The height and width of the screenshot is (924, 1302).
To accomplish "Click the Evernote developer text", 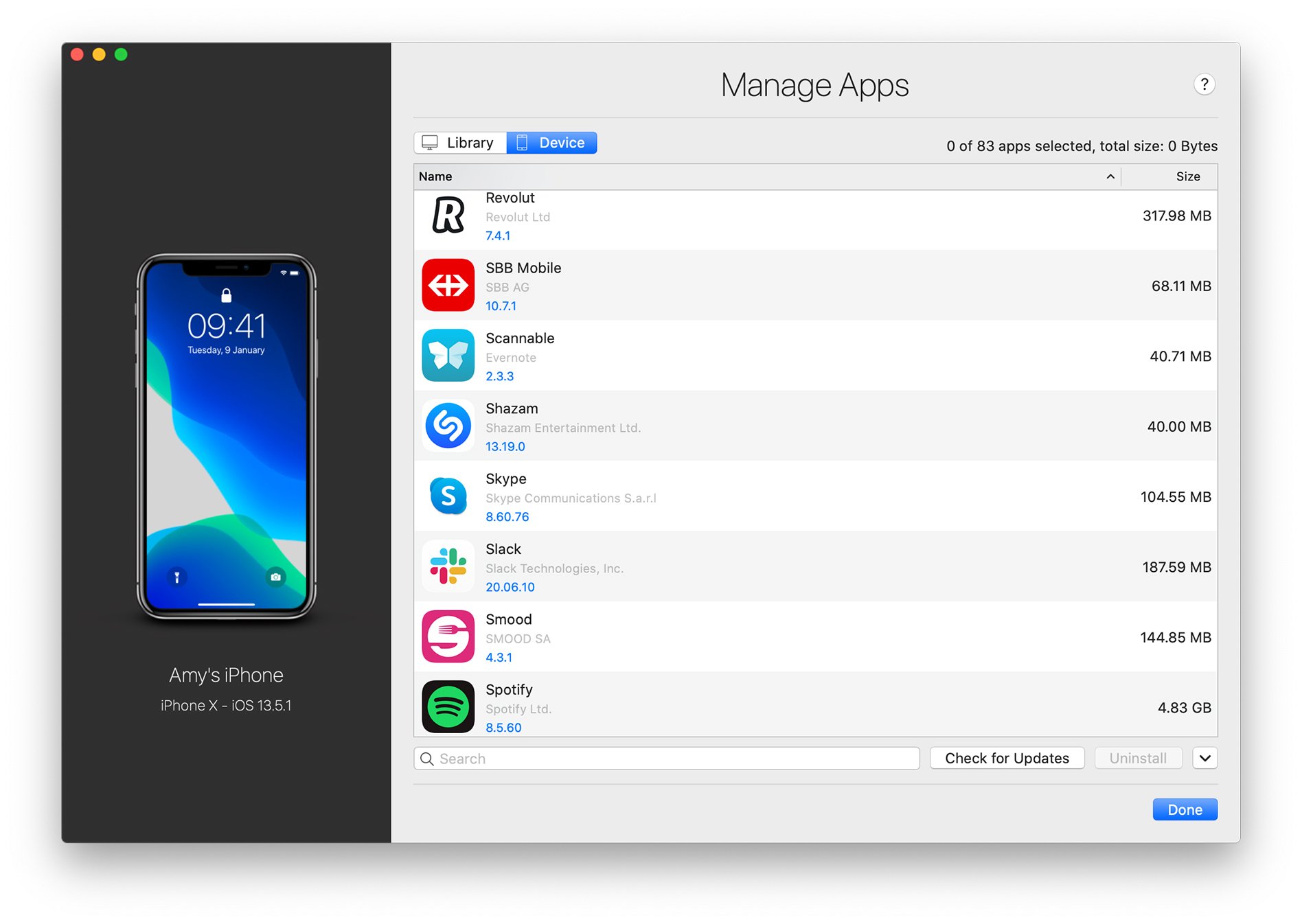I will [511, 357].
